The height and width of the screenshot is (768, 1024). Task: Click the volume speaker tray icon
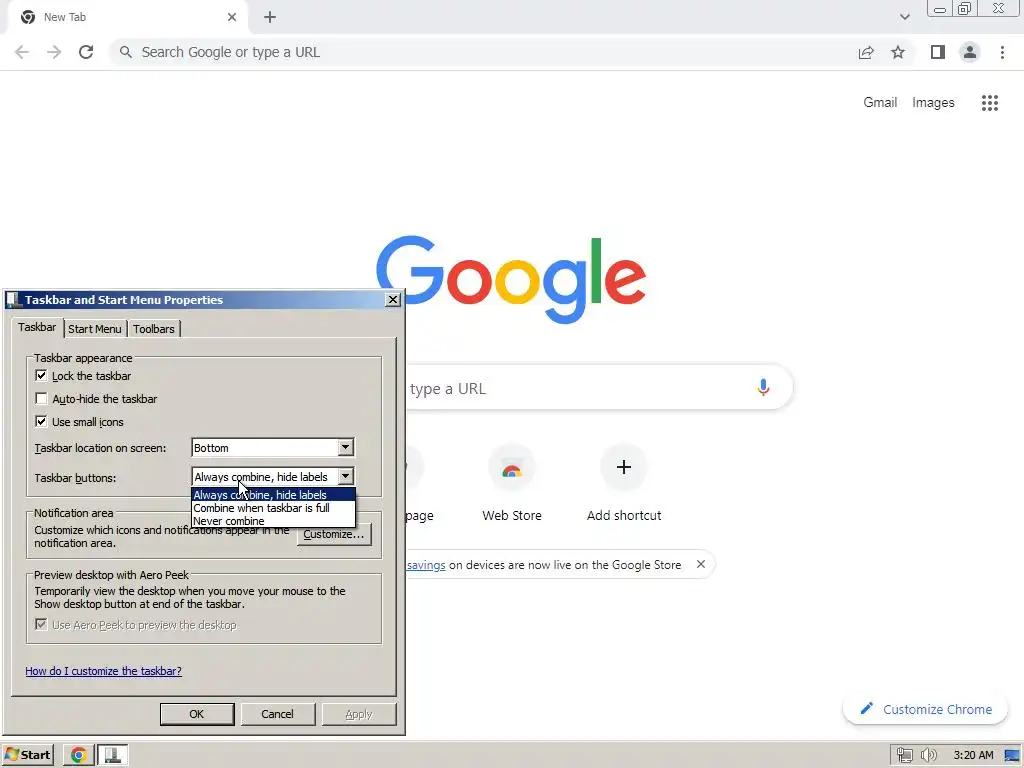click(928, 756)
